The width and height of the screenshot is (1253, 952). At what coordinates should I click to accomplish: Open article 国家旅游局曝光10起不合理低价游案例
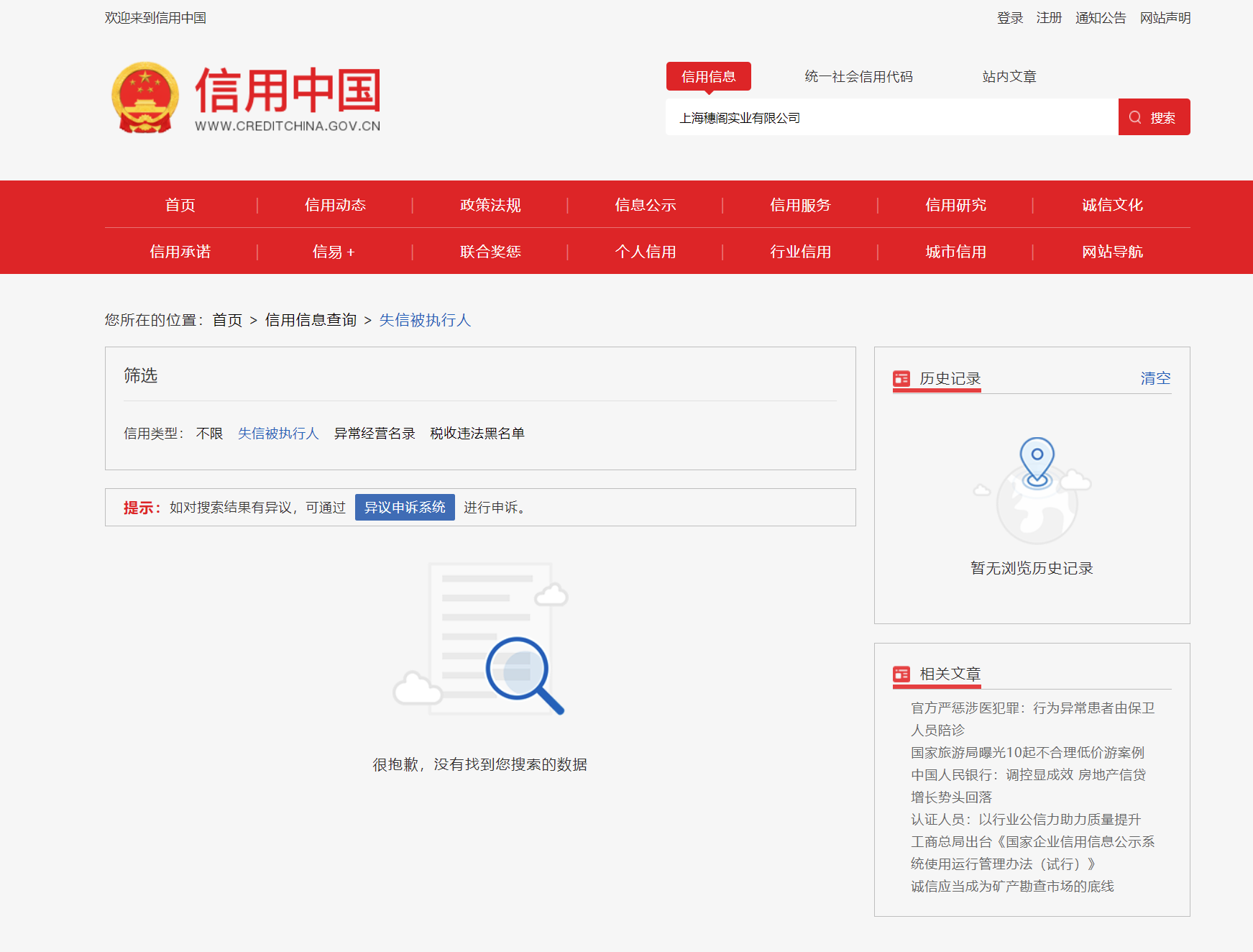tap(1027, 753)
